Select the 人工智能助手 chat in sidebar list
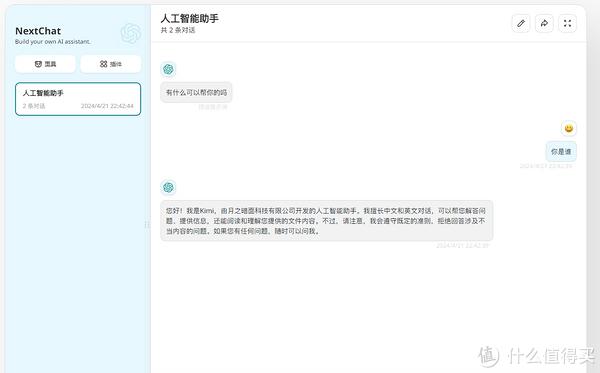This screenshot has height=373, width=600. coord(78,99)
